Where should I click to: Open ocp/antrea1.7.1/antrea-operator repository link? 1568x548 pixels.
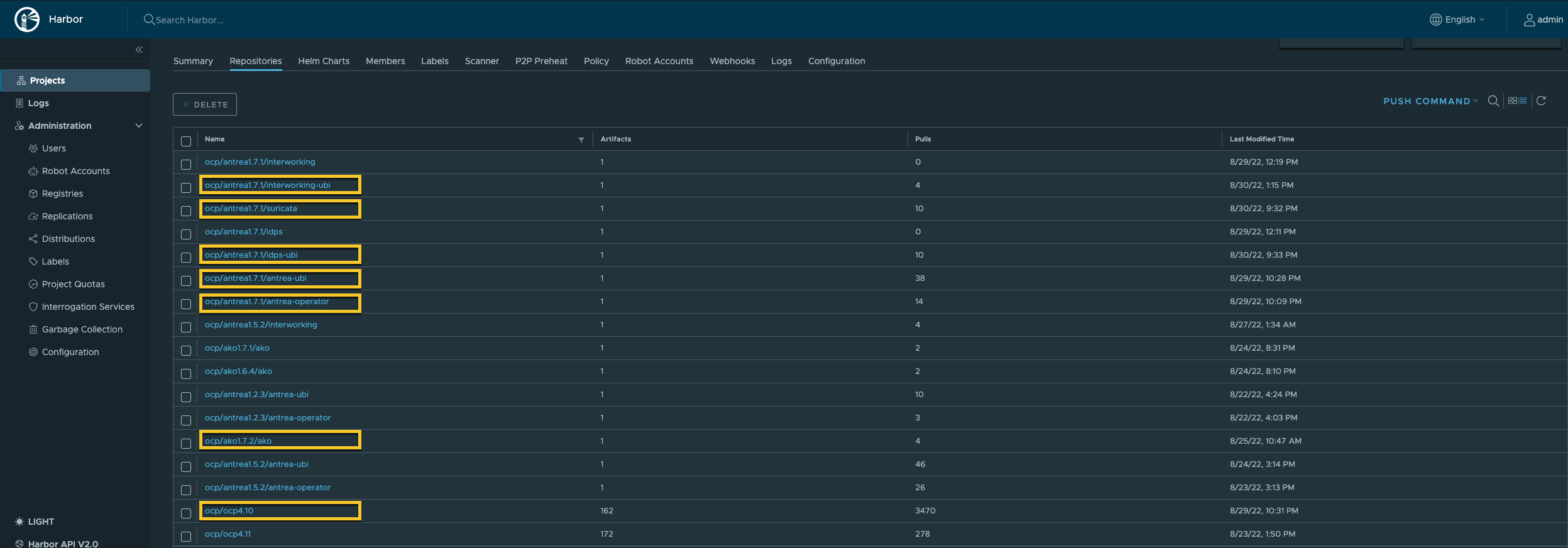click(x=267, y=301)
